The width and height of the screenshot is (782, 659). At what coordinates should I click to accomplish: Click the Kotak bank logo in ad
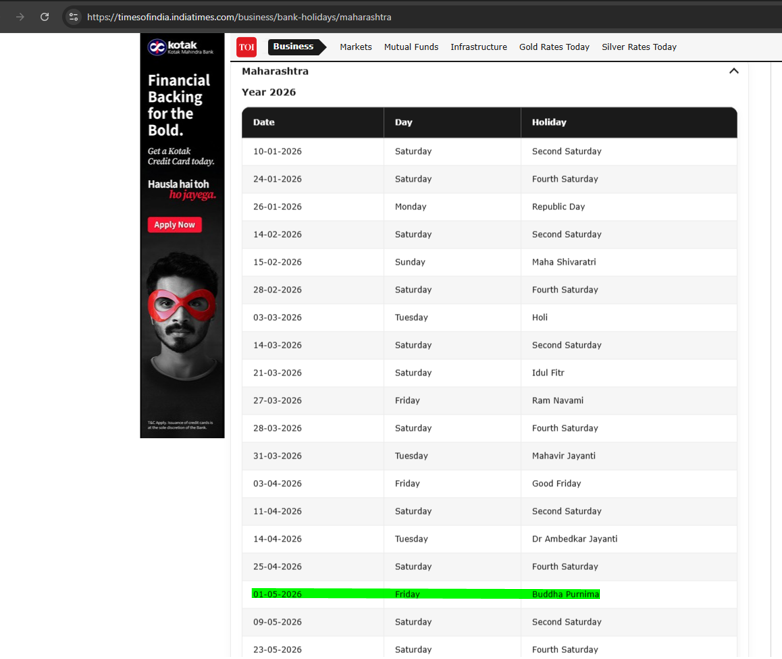[x=181, y=47]
